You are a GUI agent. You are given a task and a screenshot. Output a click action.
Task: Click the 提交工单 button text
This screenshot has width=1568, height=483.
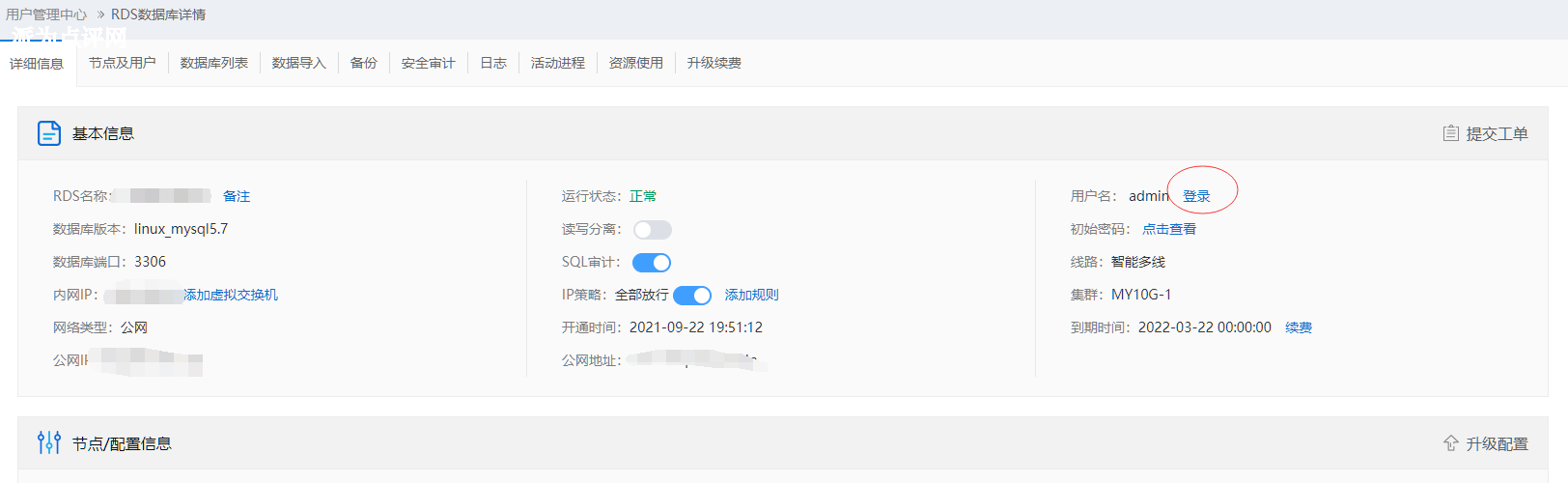click(1498, 133)
